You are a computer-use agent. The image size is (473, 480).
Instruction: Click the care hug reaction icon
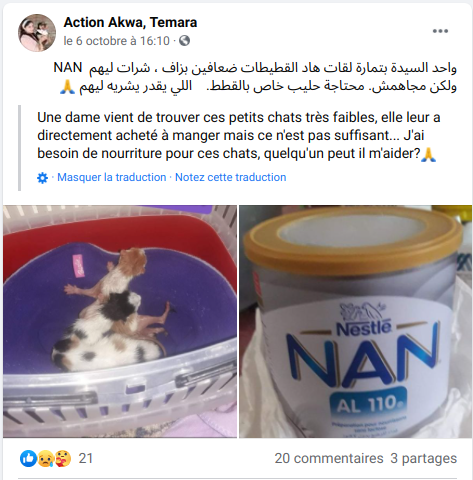pos(63,459)
